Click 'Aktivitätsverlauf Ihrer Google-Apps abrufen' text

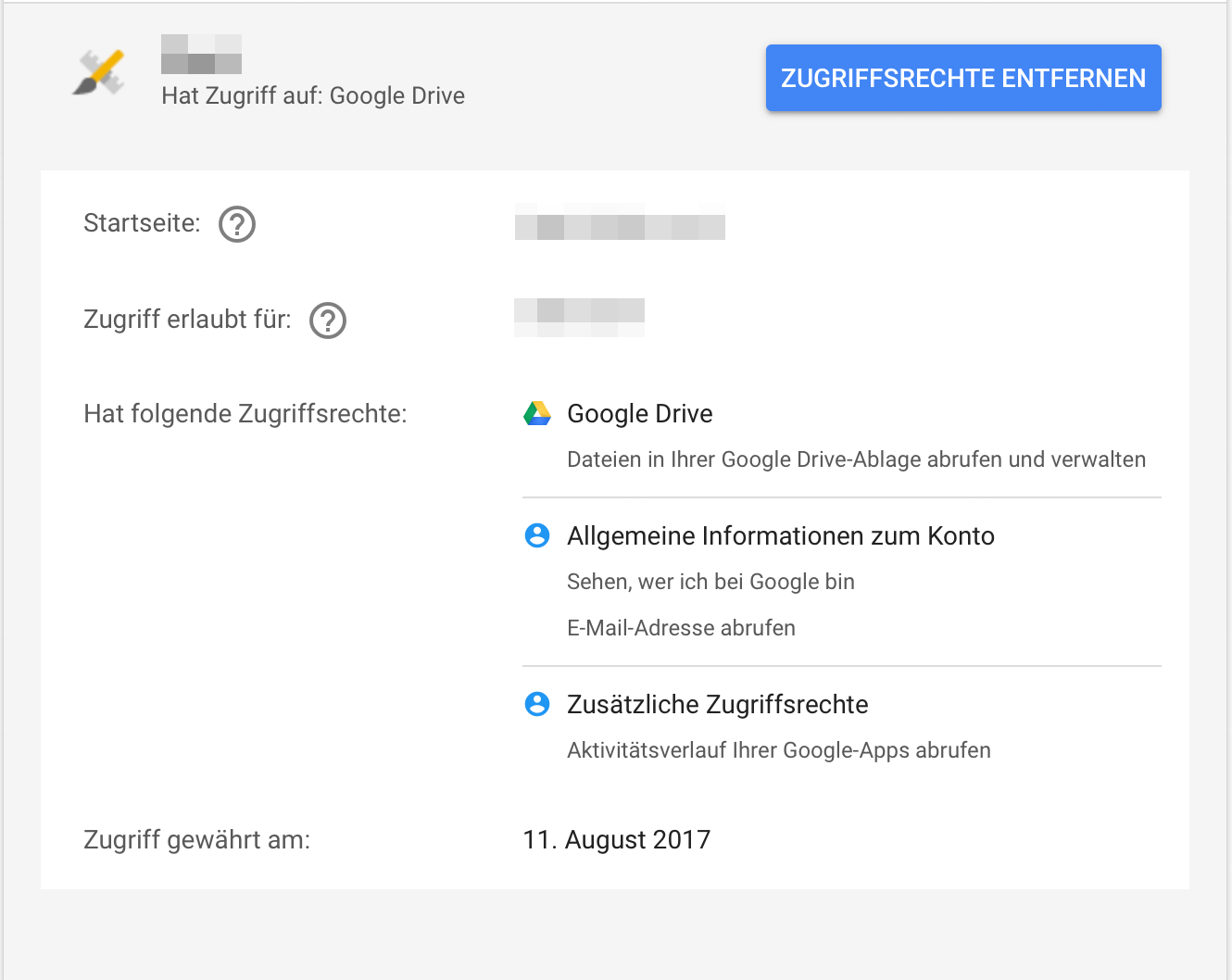779,750
